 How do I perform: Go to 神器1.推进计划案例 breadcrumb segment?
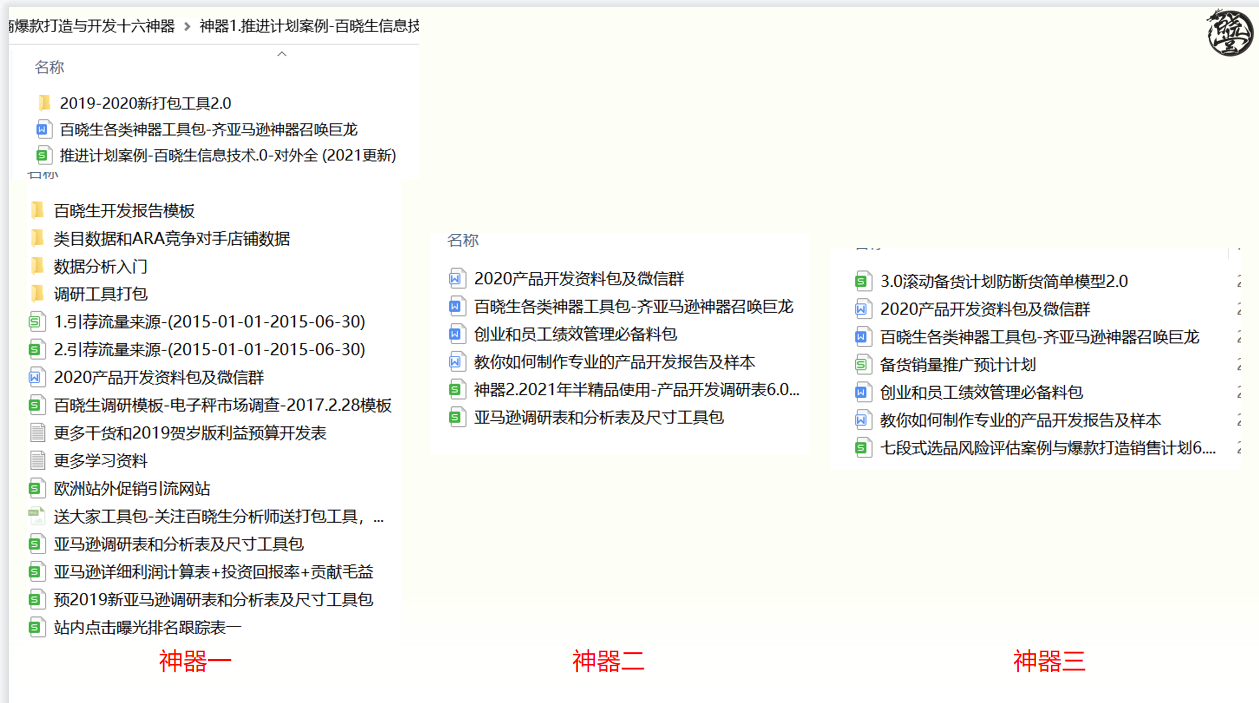308,26
